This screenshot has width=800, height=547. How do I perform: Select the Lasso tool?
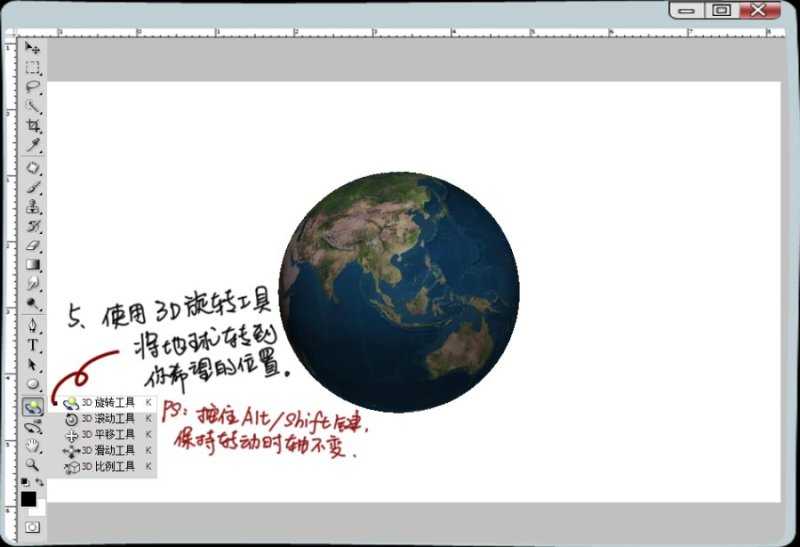(x=33, y=87)
